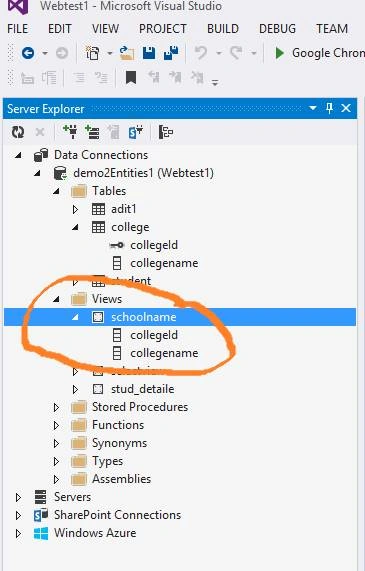Click the Connect to Windows Azure icon
Viewport: 365px width, 571px height.
tap(113, 132)
